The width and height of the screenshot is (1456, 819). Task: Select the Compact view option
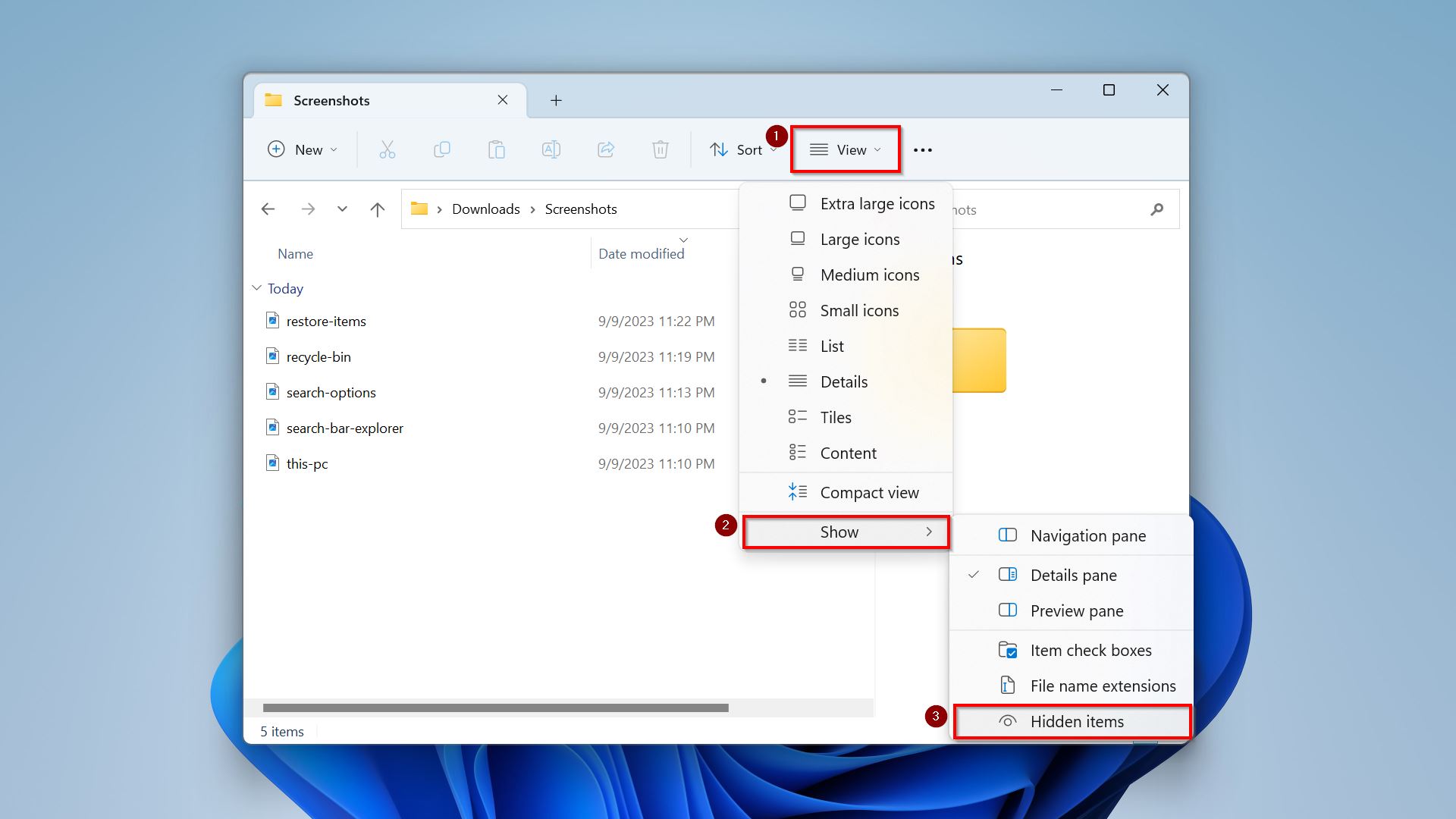tap(868, 492)
